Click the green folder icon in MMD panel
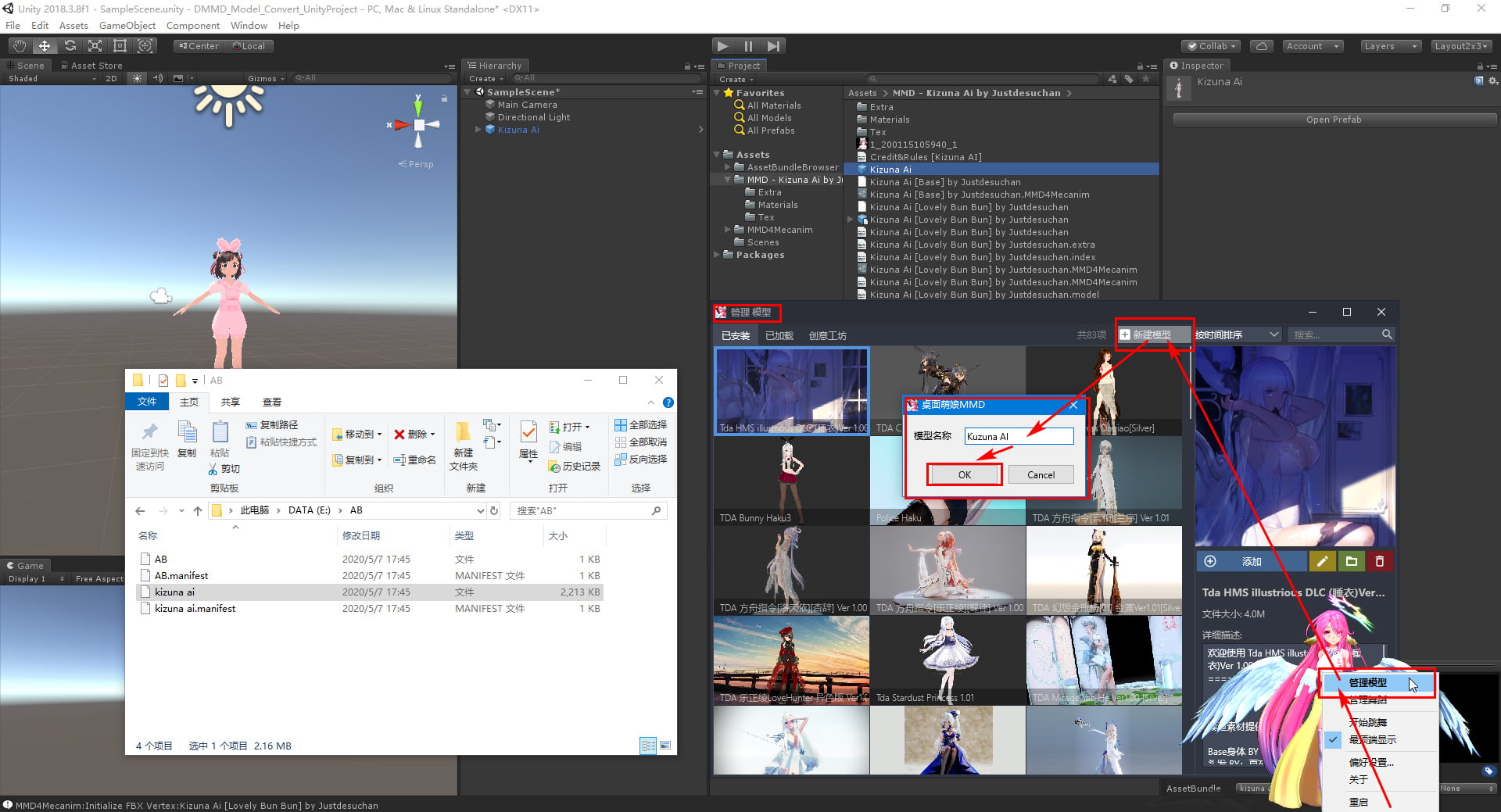The image size is (1501, 812). pos(1352,561)
